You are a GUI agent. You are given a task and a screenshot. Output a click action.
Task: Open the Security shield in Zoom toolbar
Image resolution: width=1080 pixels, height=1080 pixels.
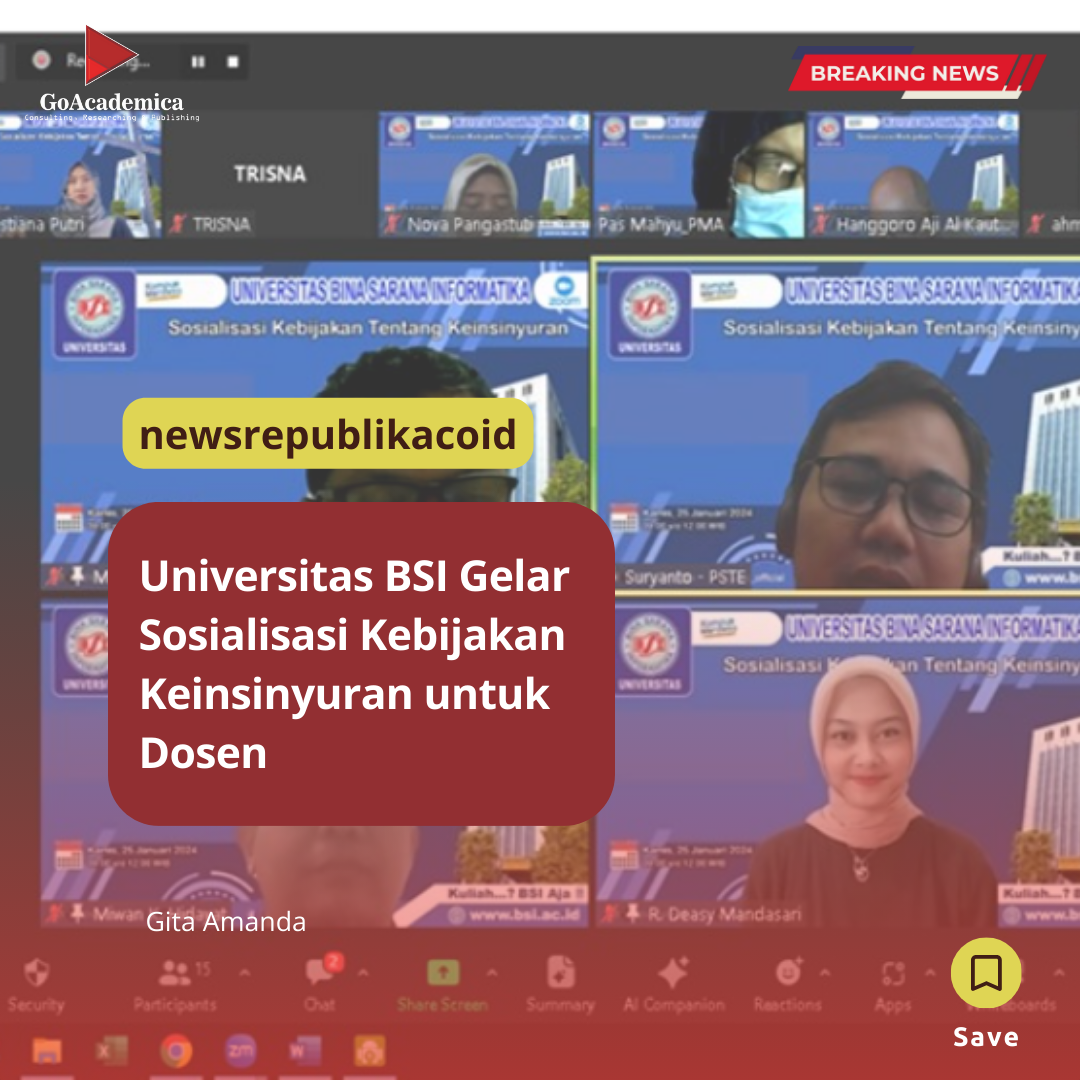click(36, 973)
